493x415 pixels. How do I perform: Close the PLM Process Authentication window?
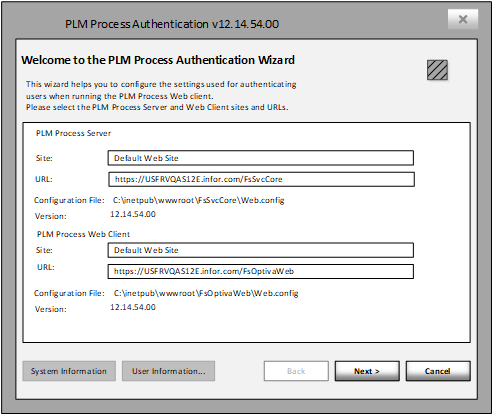click(463, 19)
